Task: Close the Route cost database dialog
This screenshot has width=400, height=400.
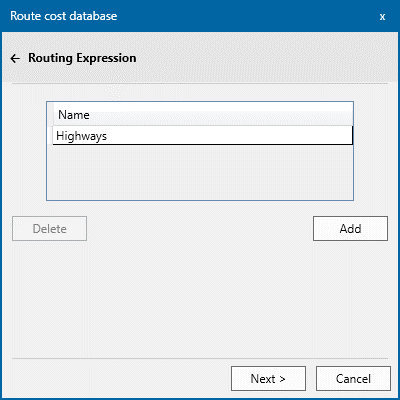Action: (x=382, y=16)
